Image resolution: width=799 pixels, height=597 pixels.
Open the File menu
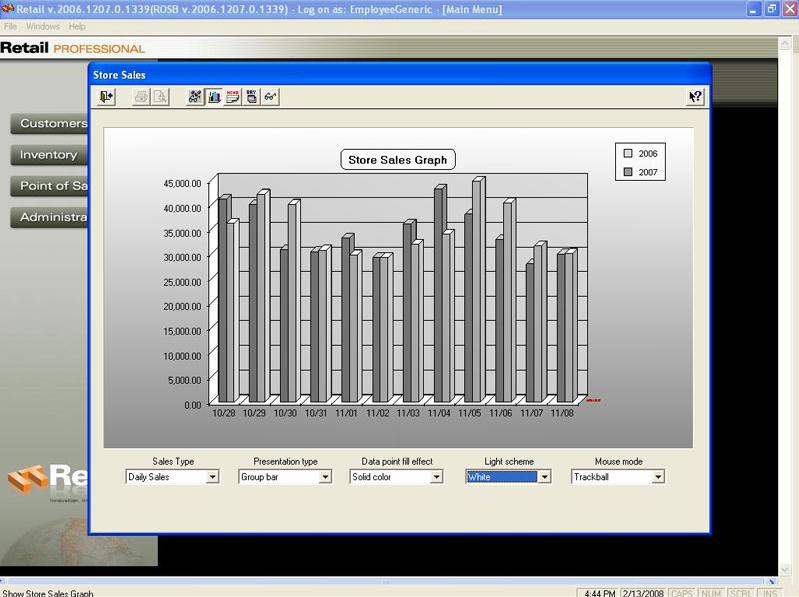(11, 26)
